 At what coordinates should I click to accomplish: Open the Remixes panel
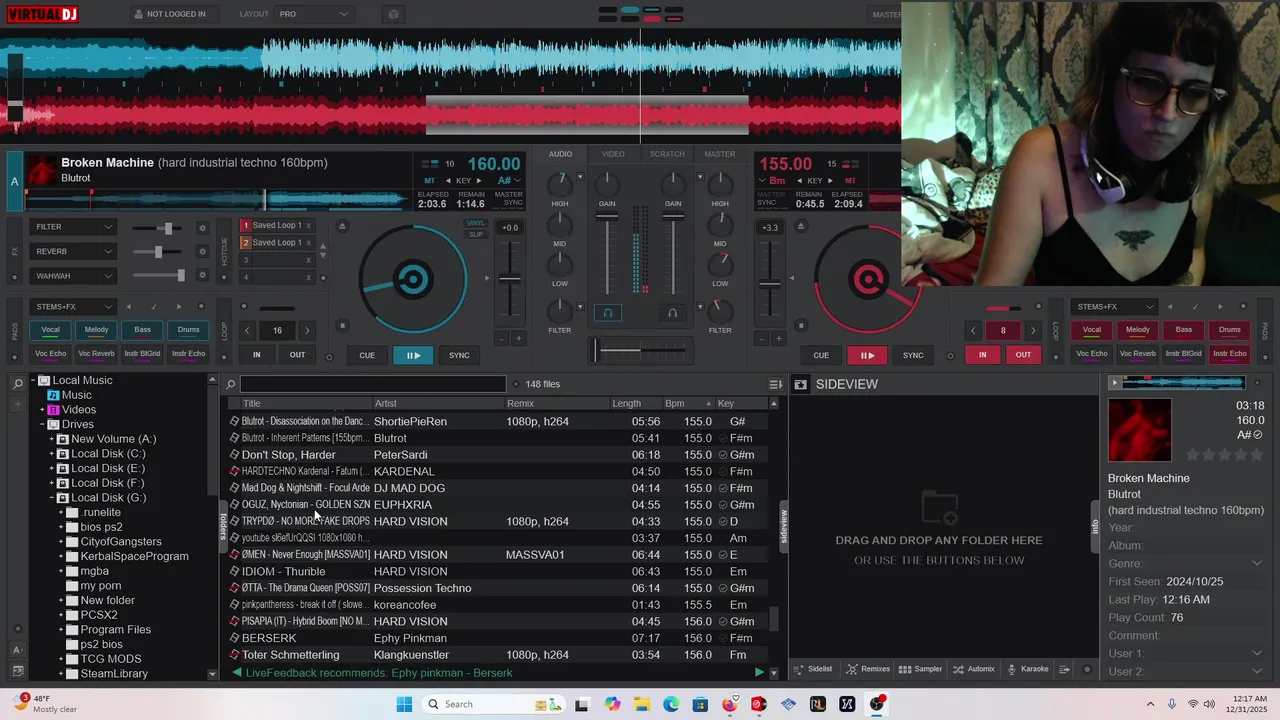pos(868,669)
